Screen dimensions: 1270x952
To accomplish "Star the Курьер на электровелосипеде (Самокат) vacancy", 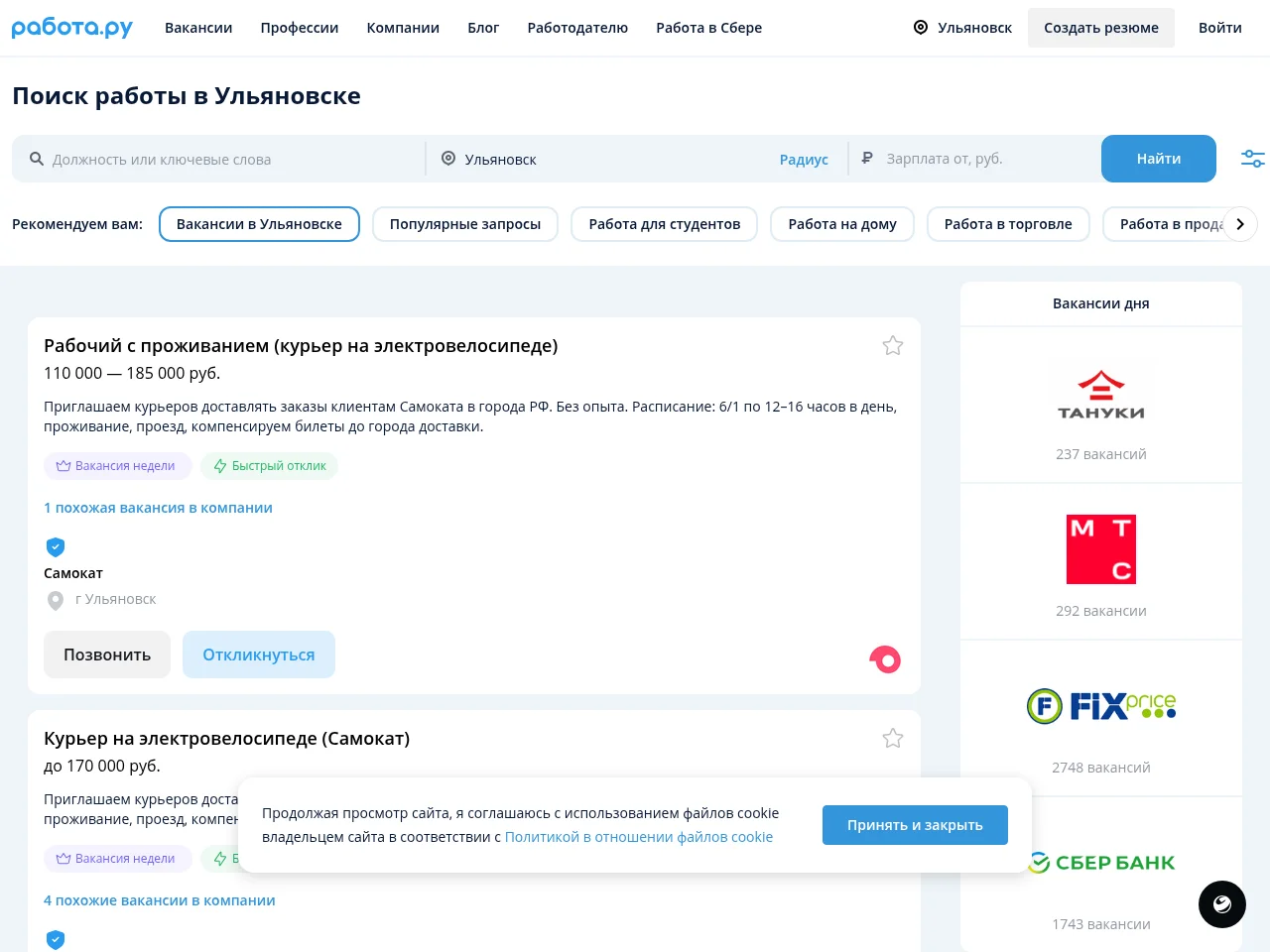I will 893,739.
